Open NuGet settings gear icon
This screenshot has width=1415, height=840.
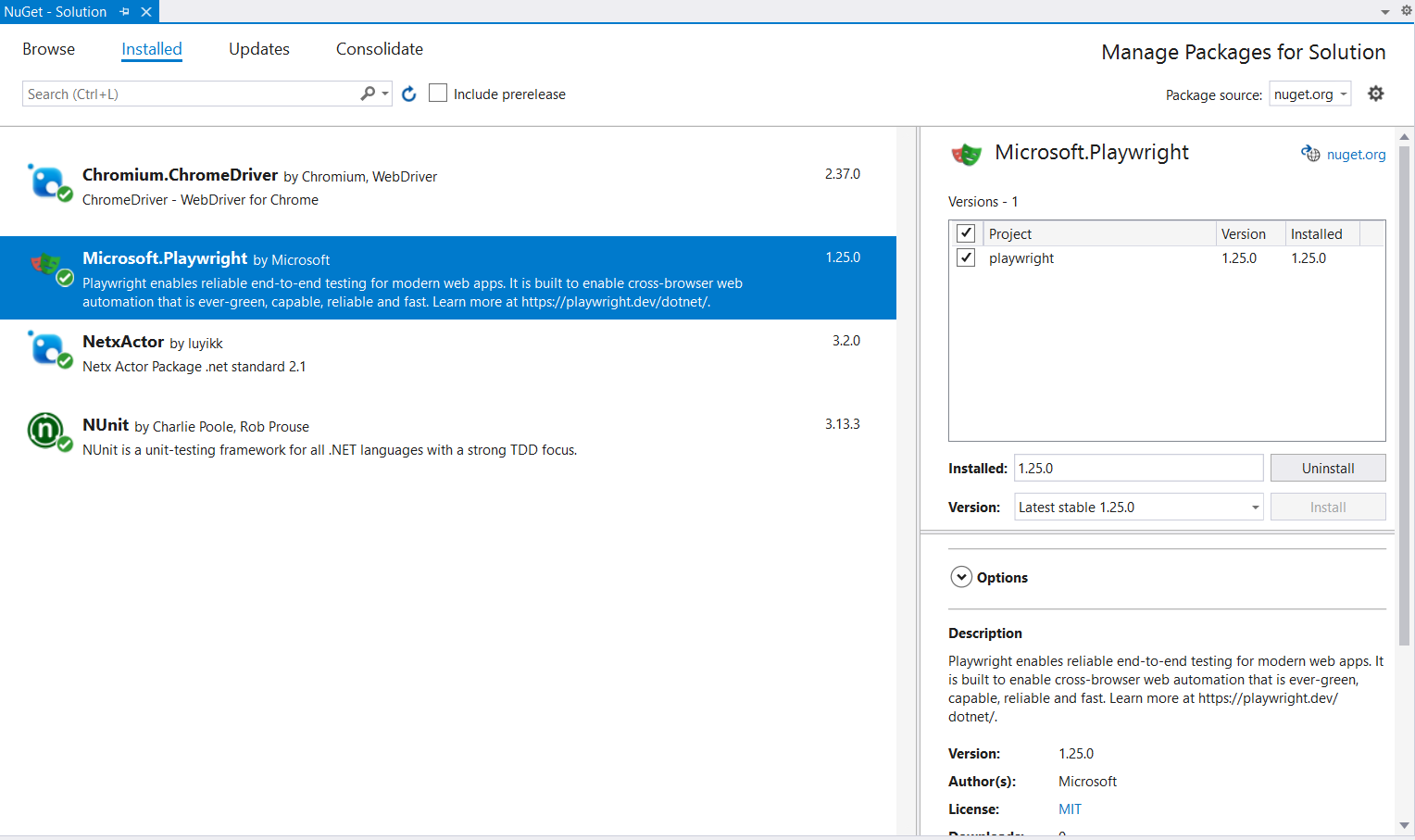pos(1376,94)
